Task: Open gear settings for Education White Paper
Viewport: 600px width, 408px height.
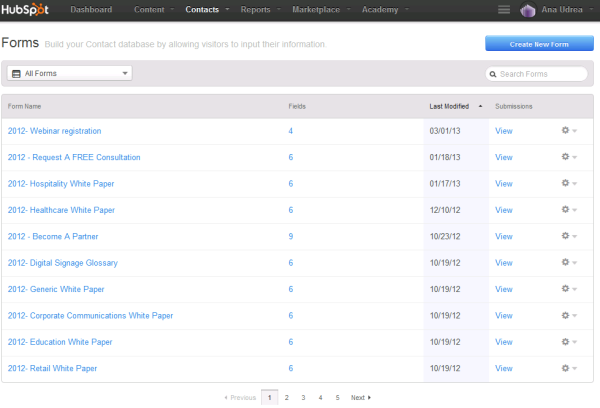Action: pyautogui.click(x=568, y=342)
